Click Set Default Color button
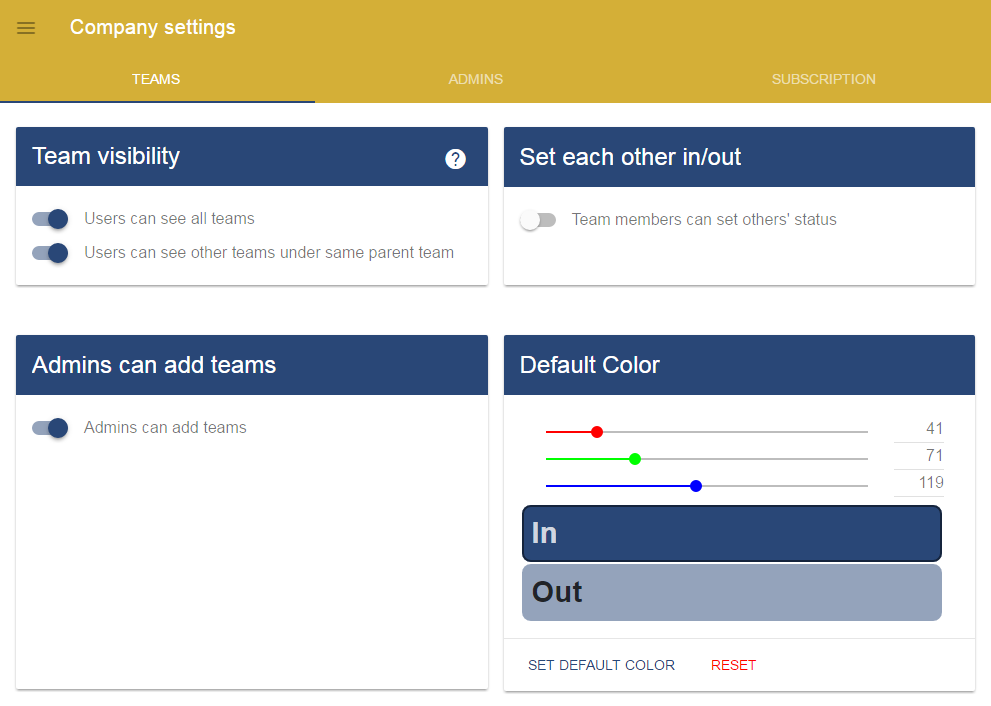Image resolution: width=991 pixels, height=706 pixels. [x=602, y=665]
